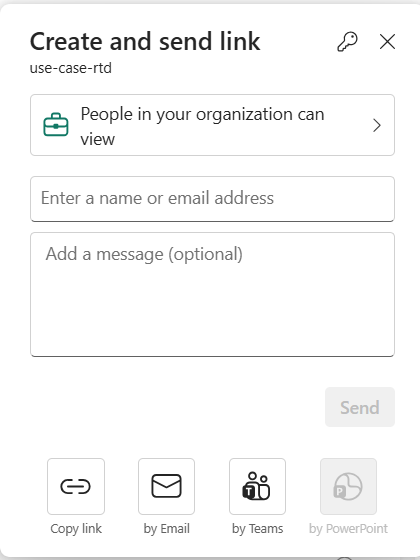Click the Send button

point(360,407)
